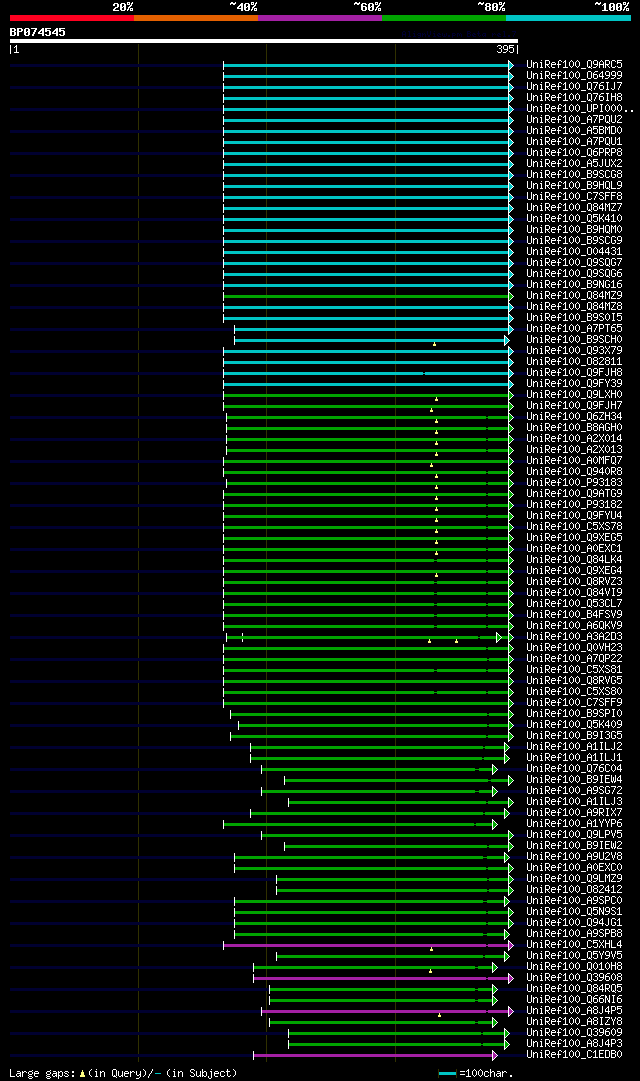Click the UniRef100_Q8RVZ3 label

coord(574,582)
